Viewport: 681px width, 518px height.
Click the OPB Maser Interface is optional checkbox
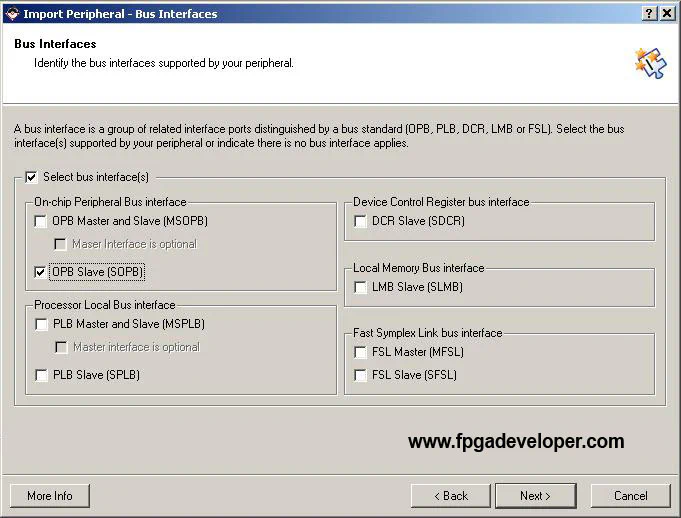61,244
